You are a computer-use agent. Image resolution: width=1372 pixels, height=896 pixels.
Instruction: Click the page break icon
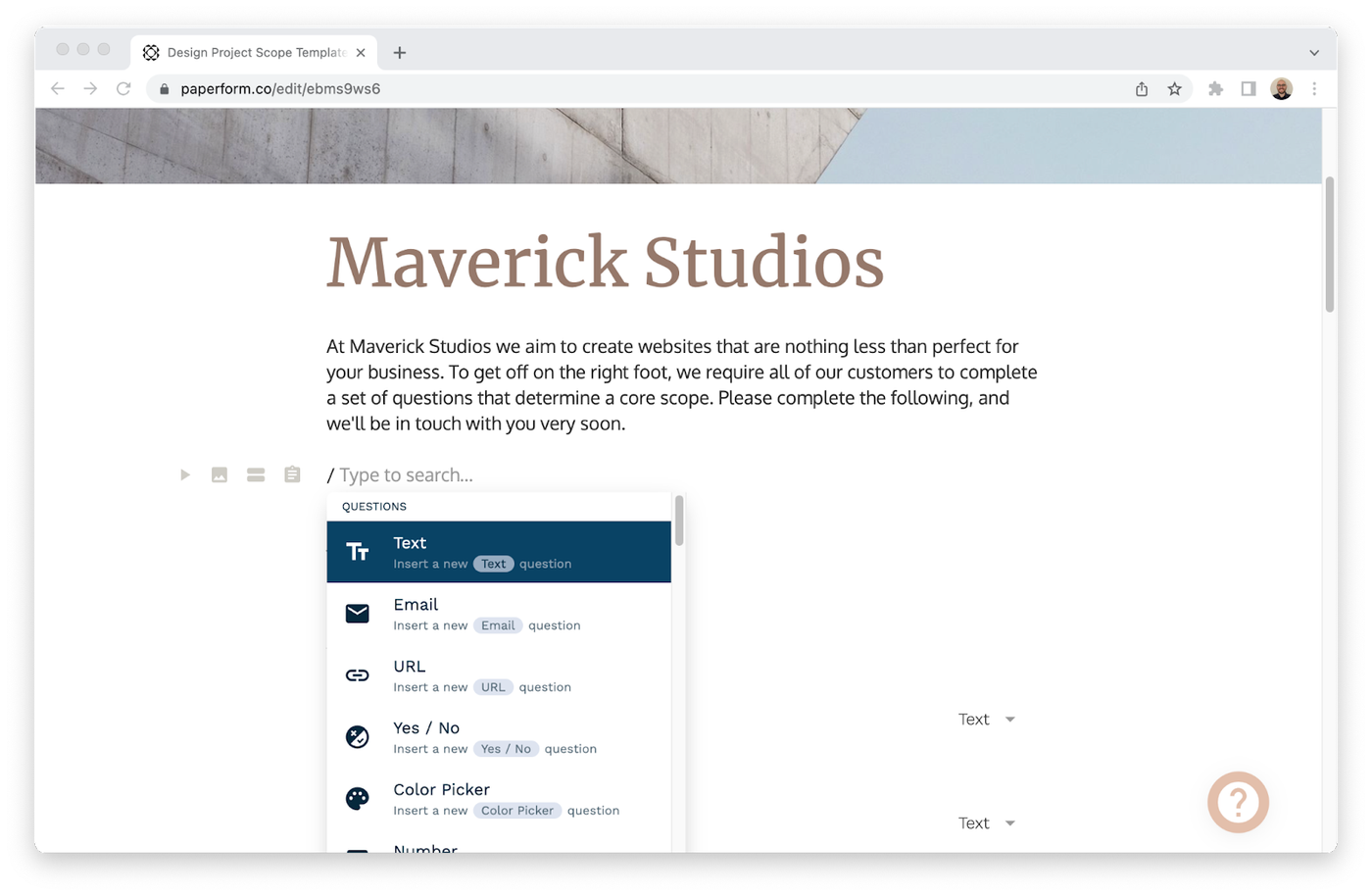pyautogui.click(x=256, y=475)
